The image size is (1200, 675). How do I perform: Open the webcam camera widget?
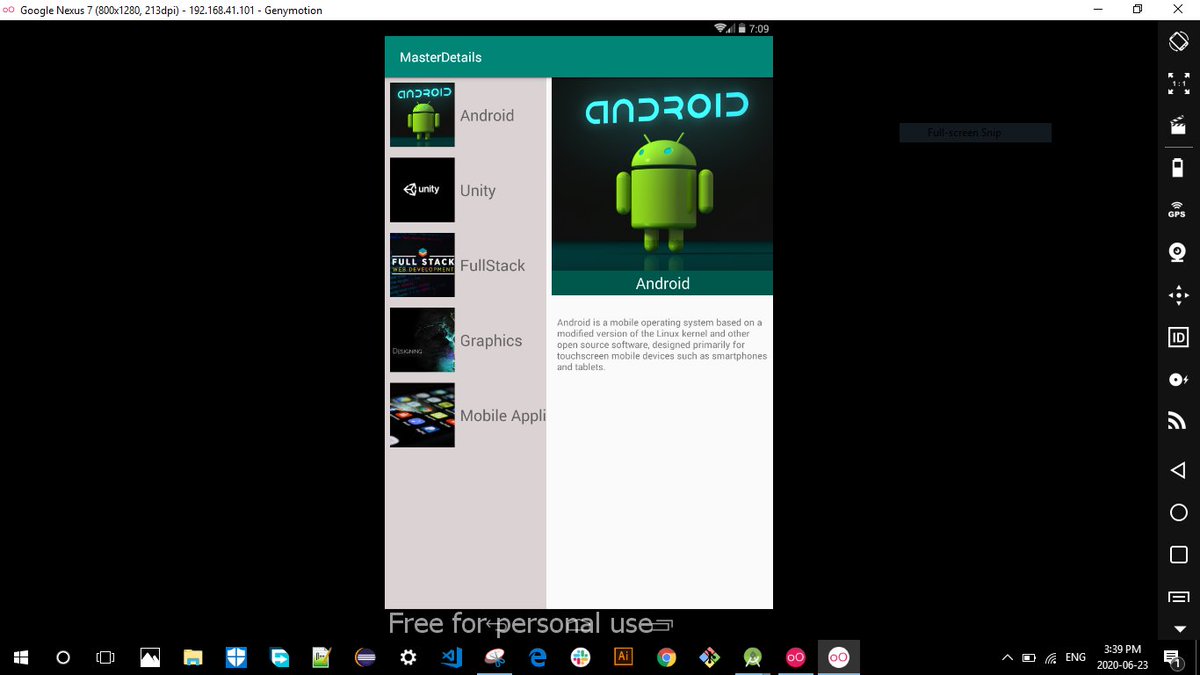1178,252
